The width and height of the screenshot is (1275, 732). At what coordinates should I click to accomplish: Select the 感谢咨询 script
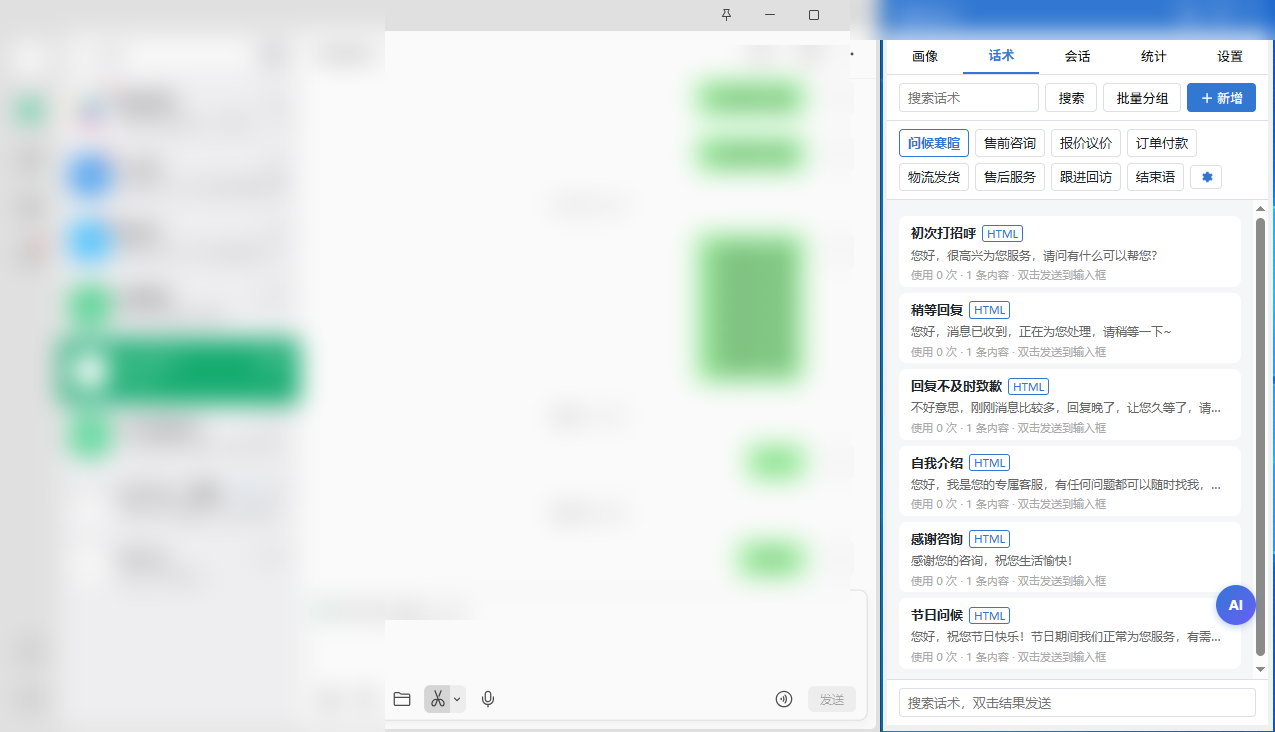tap(1070, 557)
